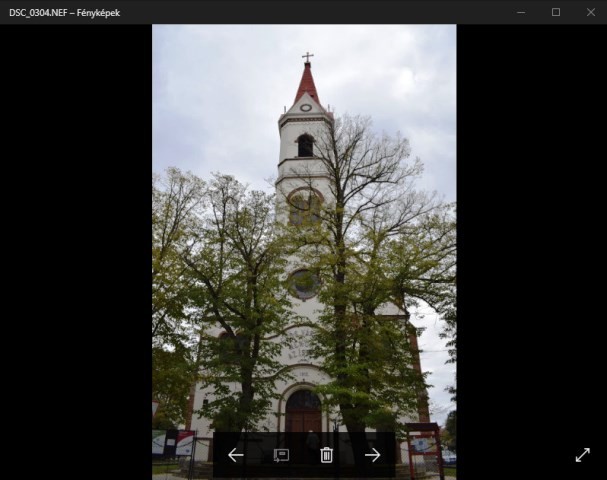Click the red-framed signboard at photo's bottom right

(423, 446)
